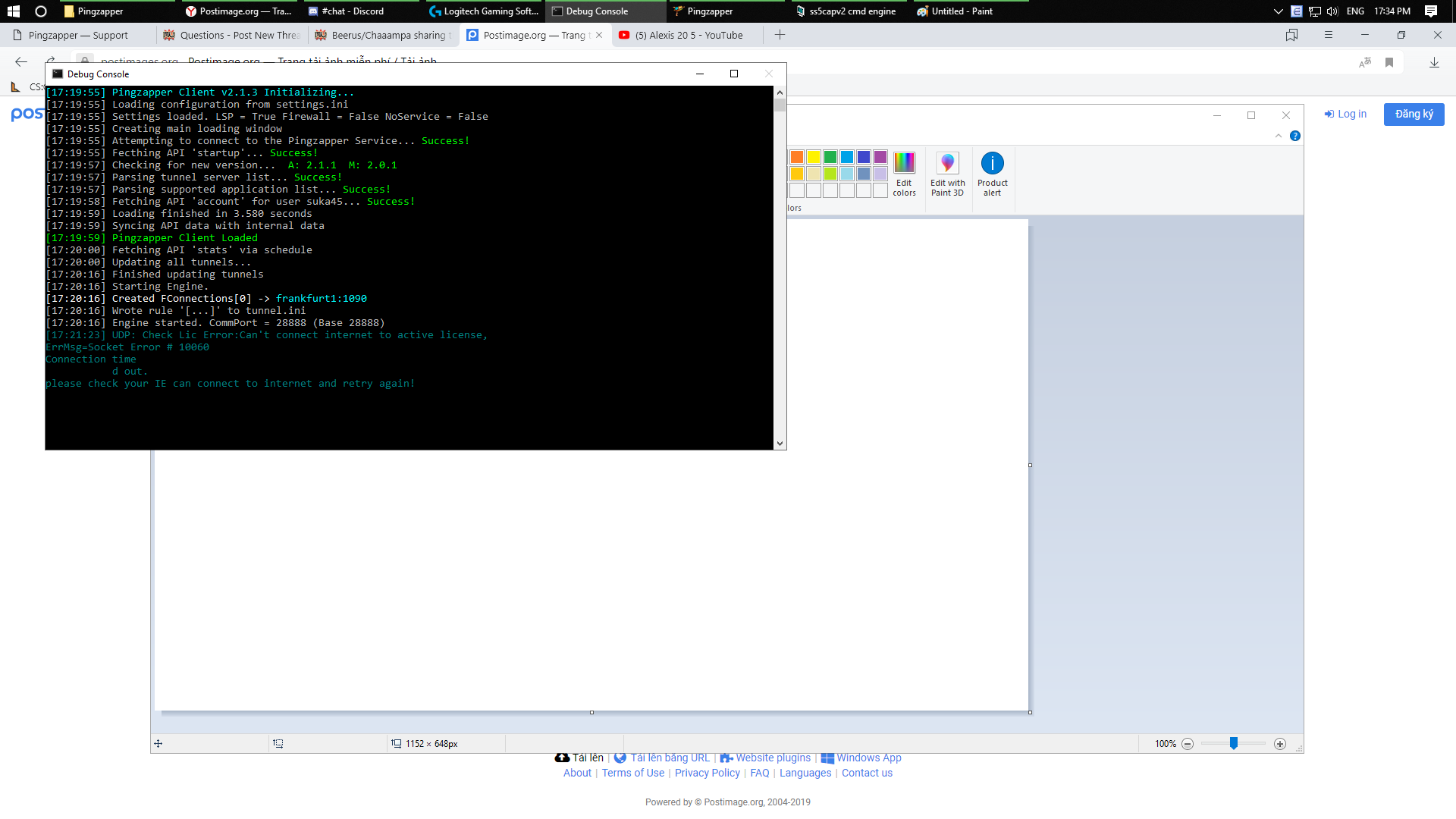Click the Paint zoom in plus button
This screenshot has width=1456, height=819.
tap(1280, 744)
